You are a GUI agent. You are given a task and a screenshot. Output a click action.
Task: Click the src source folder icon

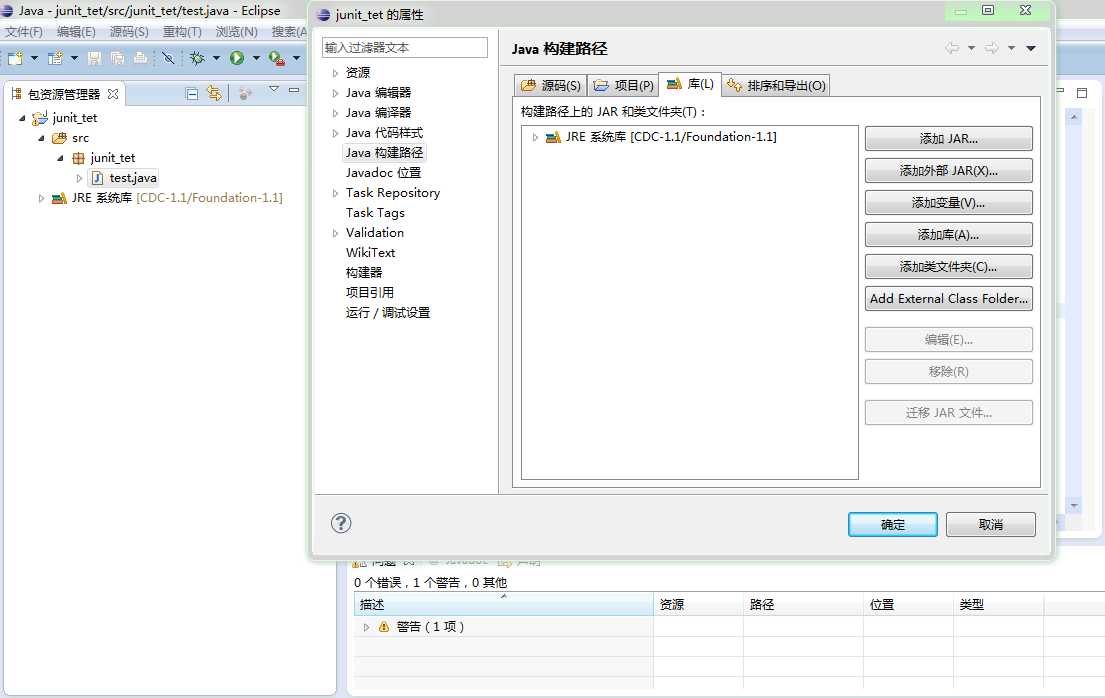tap(59, 138)
